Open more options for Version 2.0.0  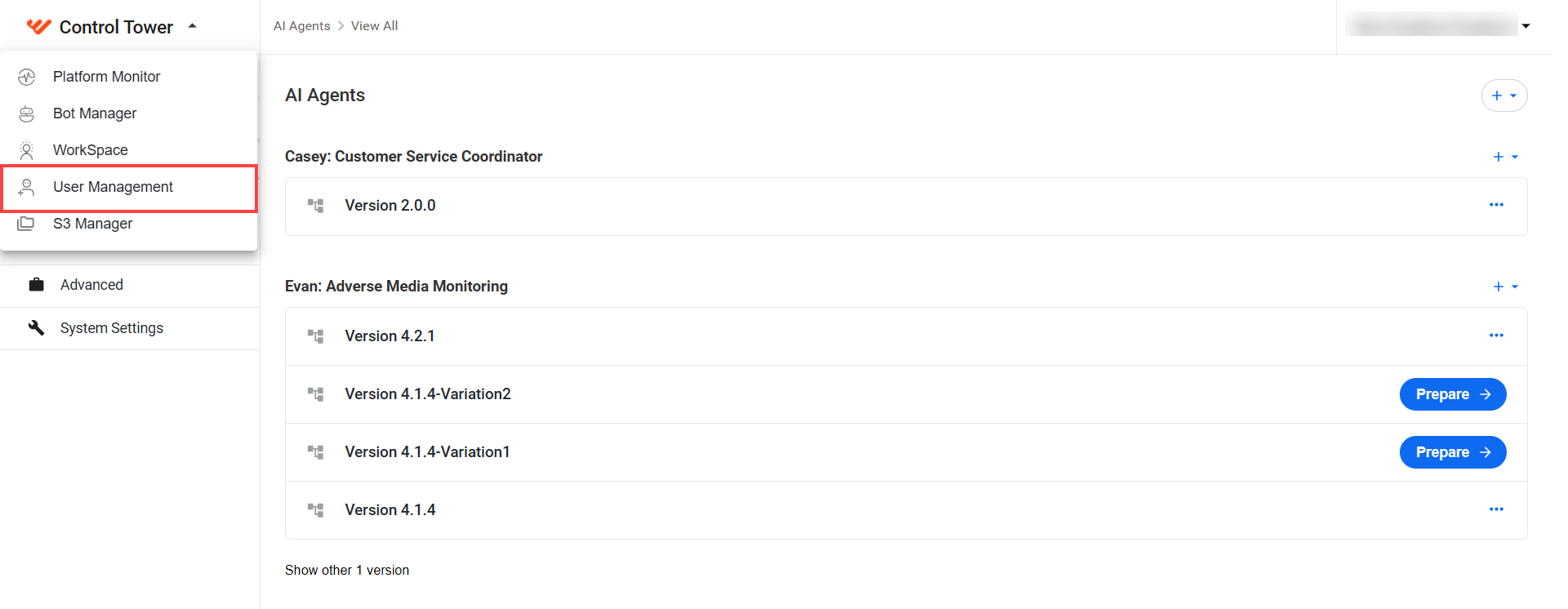tap(1496, 205)
